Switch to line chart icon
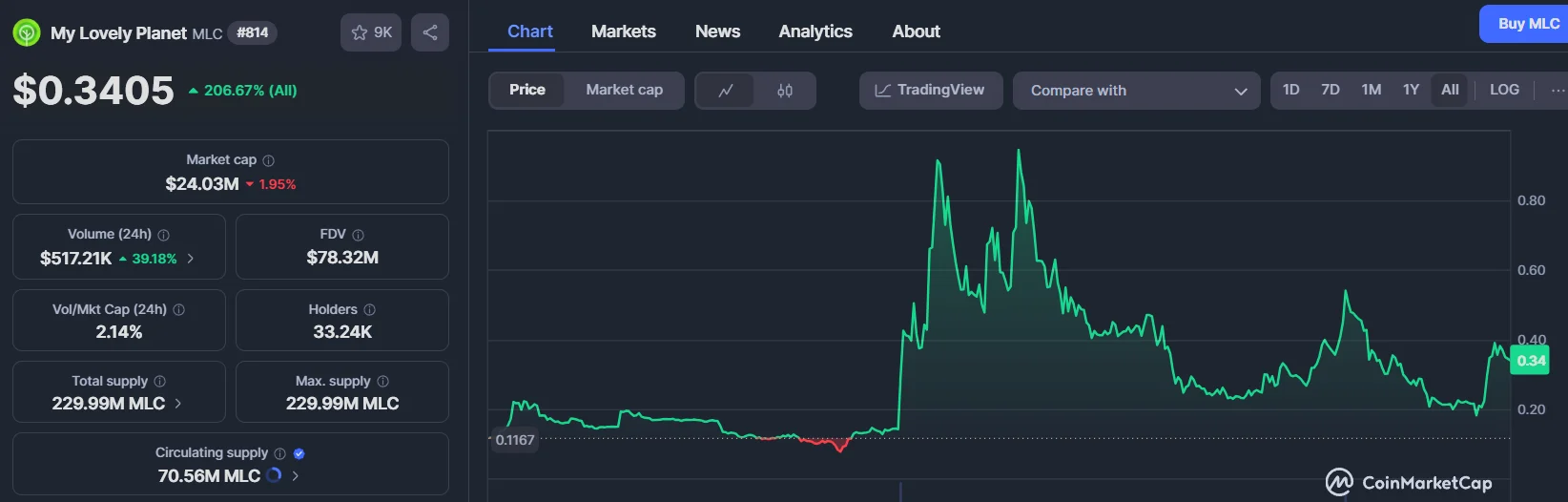The height and width of the screenshot is (502, 1568). pos(726,91)
